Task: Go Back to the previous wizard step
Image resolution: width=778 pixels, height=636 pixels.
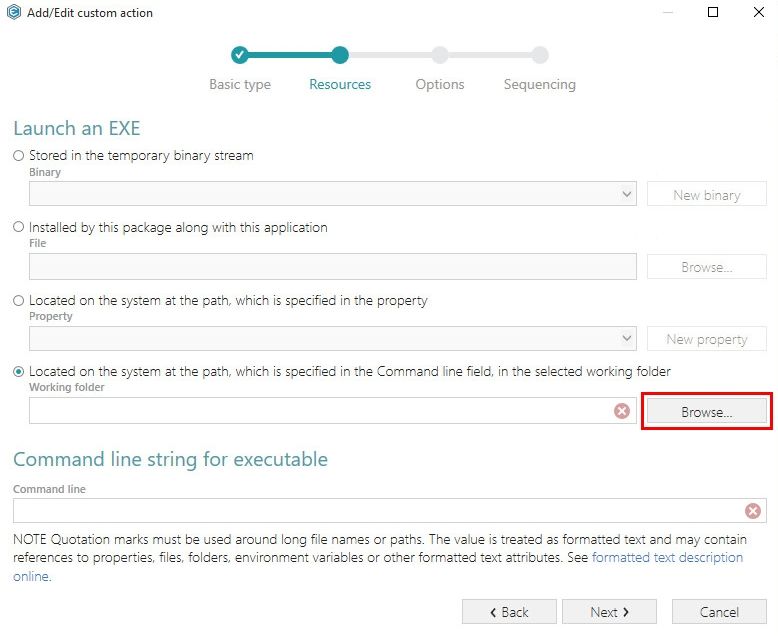Action: (x=509, y=612)
